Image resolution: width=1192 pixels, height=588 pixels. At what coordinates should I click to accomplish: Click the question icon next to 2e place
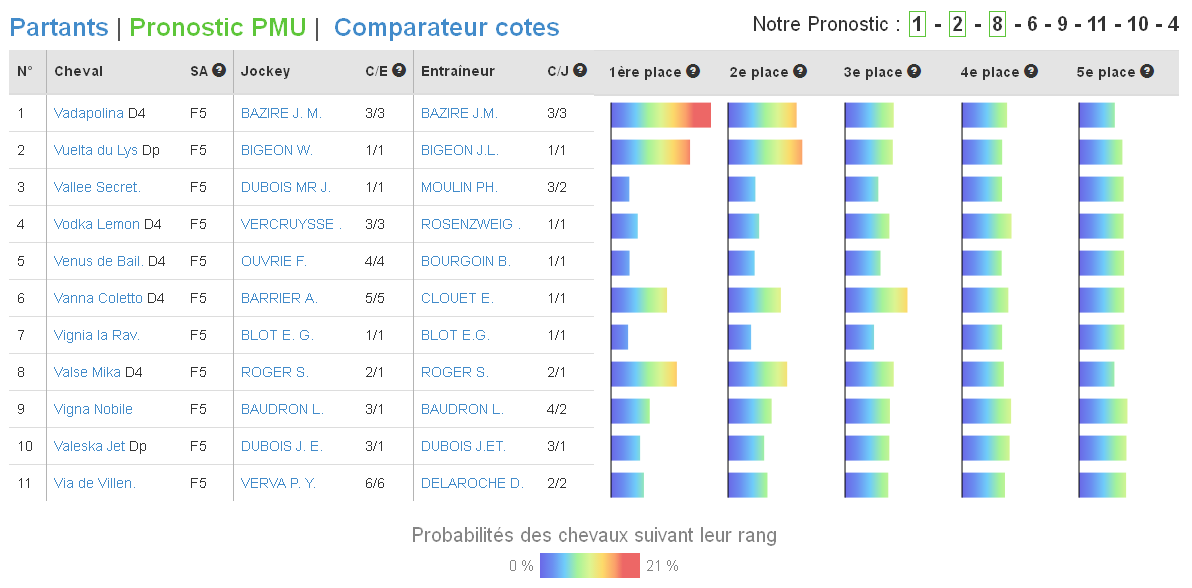[800, 71]
